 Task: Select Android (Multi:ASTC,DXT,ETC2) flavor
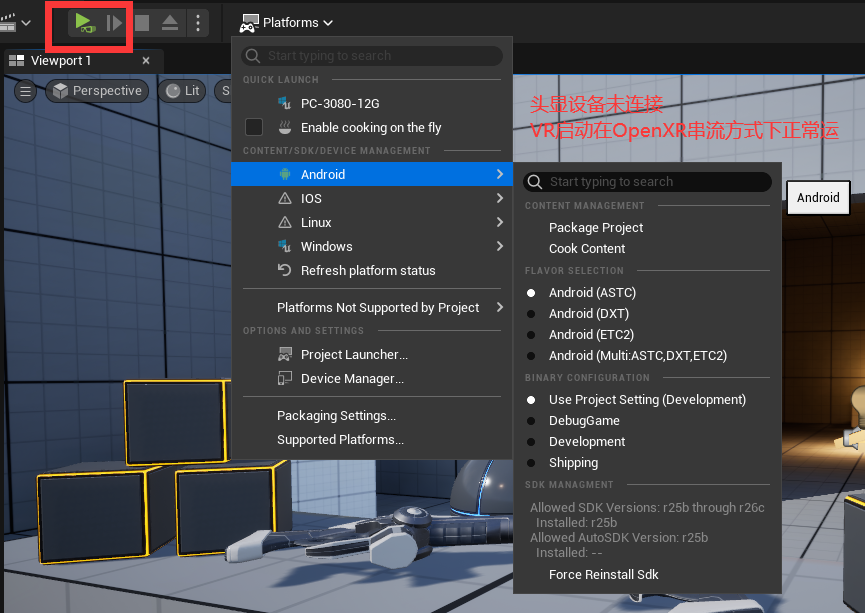point(647,355)
